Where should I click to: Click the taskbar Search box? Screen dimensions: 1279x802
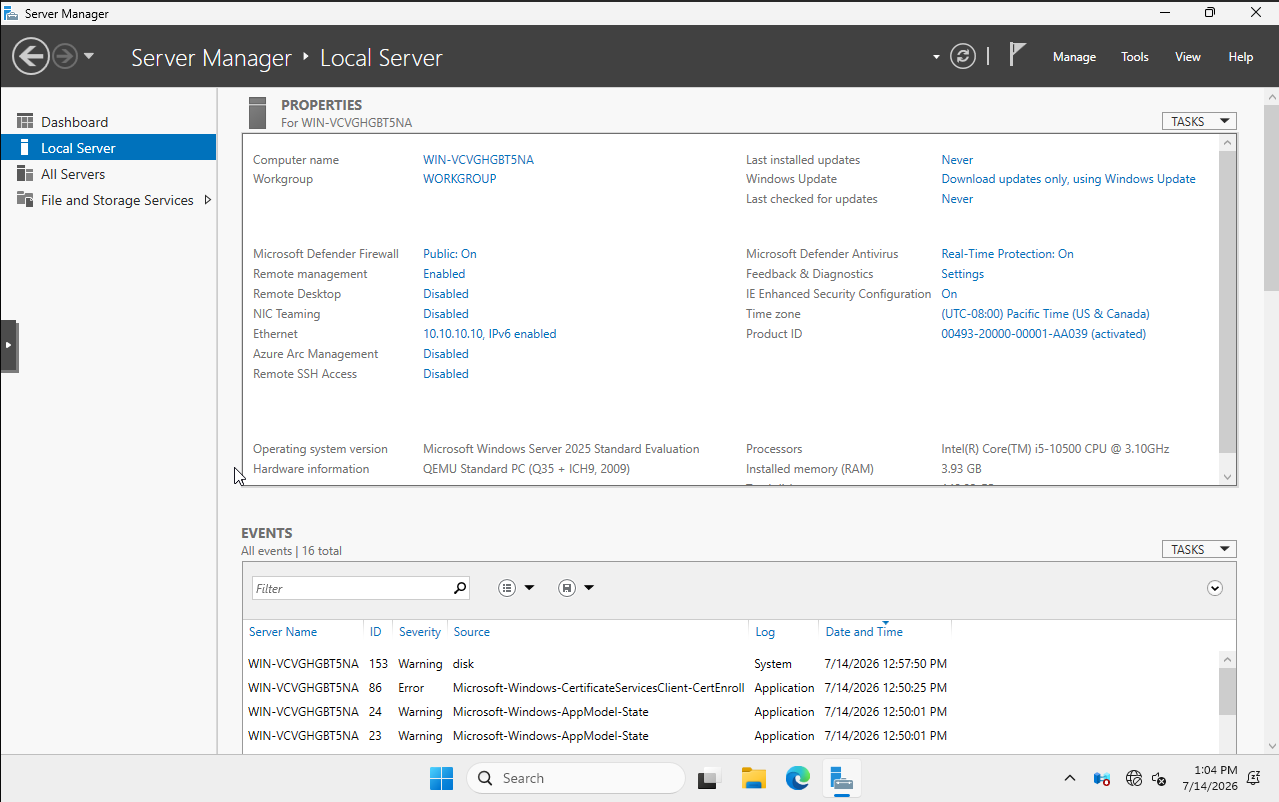click(x=575, y=778)
